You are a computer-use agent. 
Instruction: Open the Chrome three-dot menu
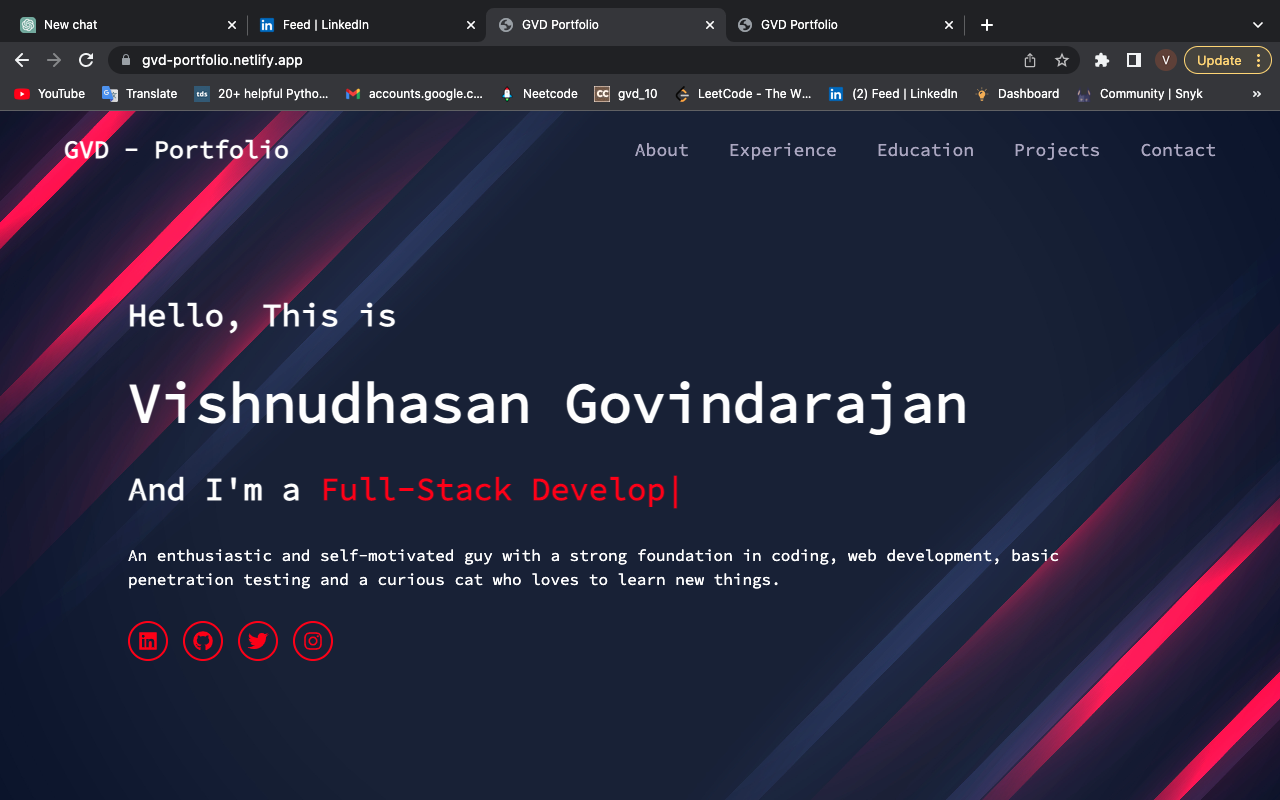click(x=1259, y=60)
